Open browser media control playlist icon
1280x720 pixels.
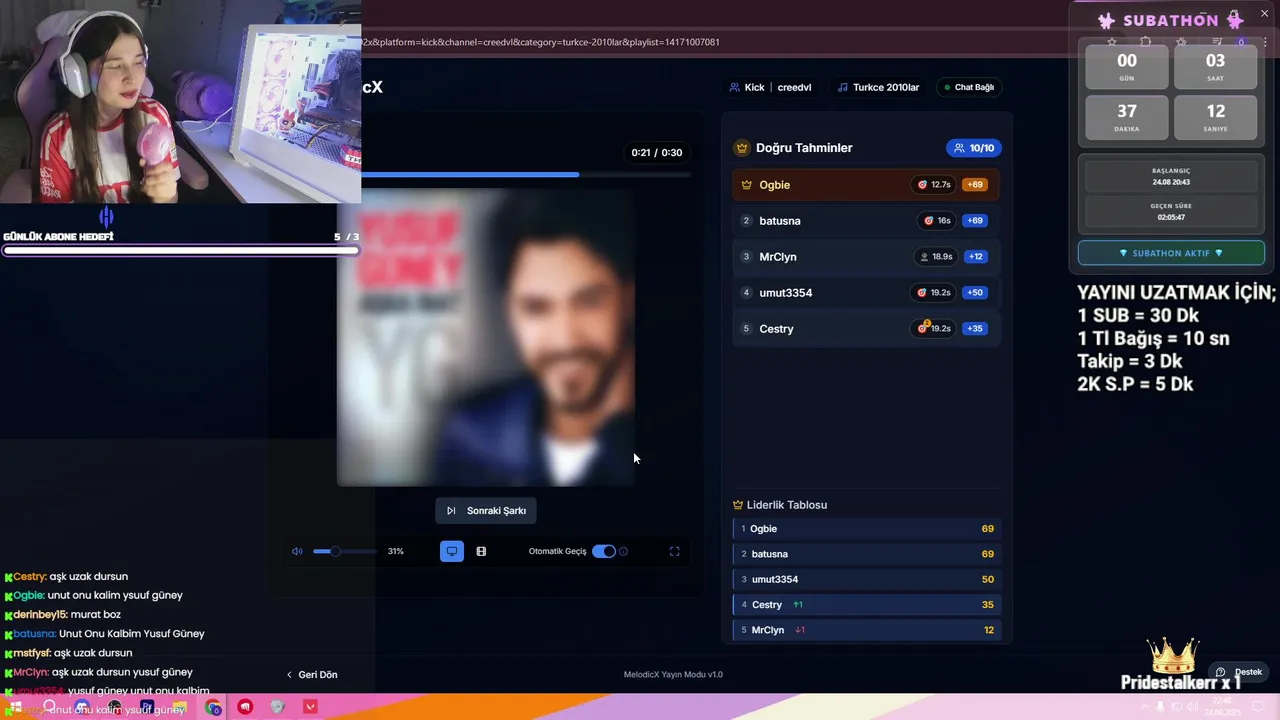(1217, 42)
